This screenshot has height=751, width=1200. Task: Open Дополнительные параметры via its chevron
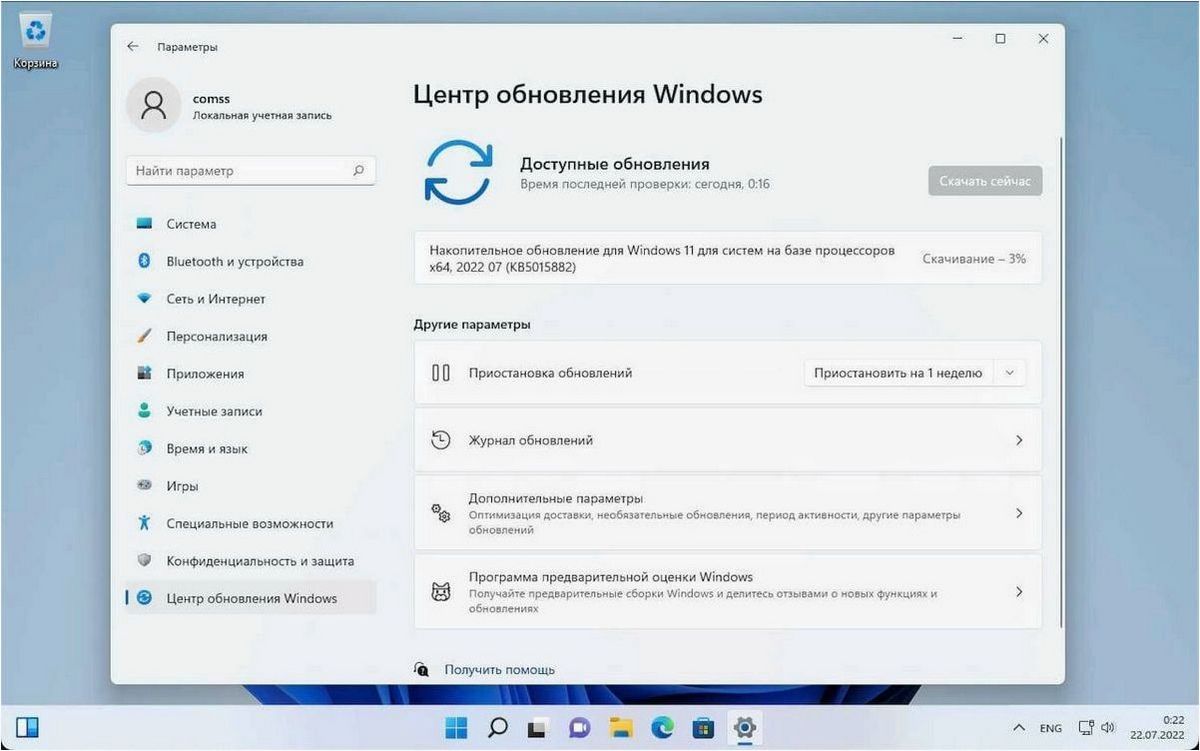(x=1019, y=513)
